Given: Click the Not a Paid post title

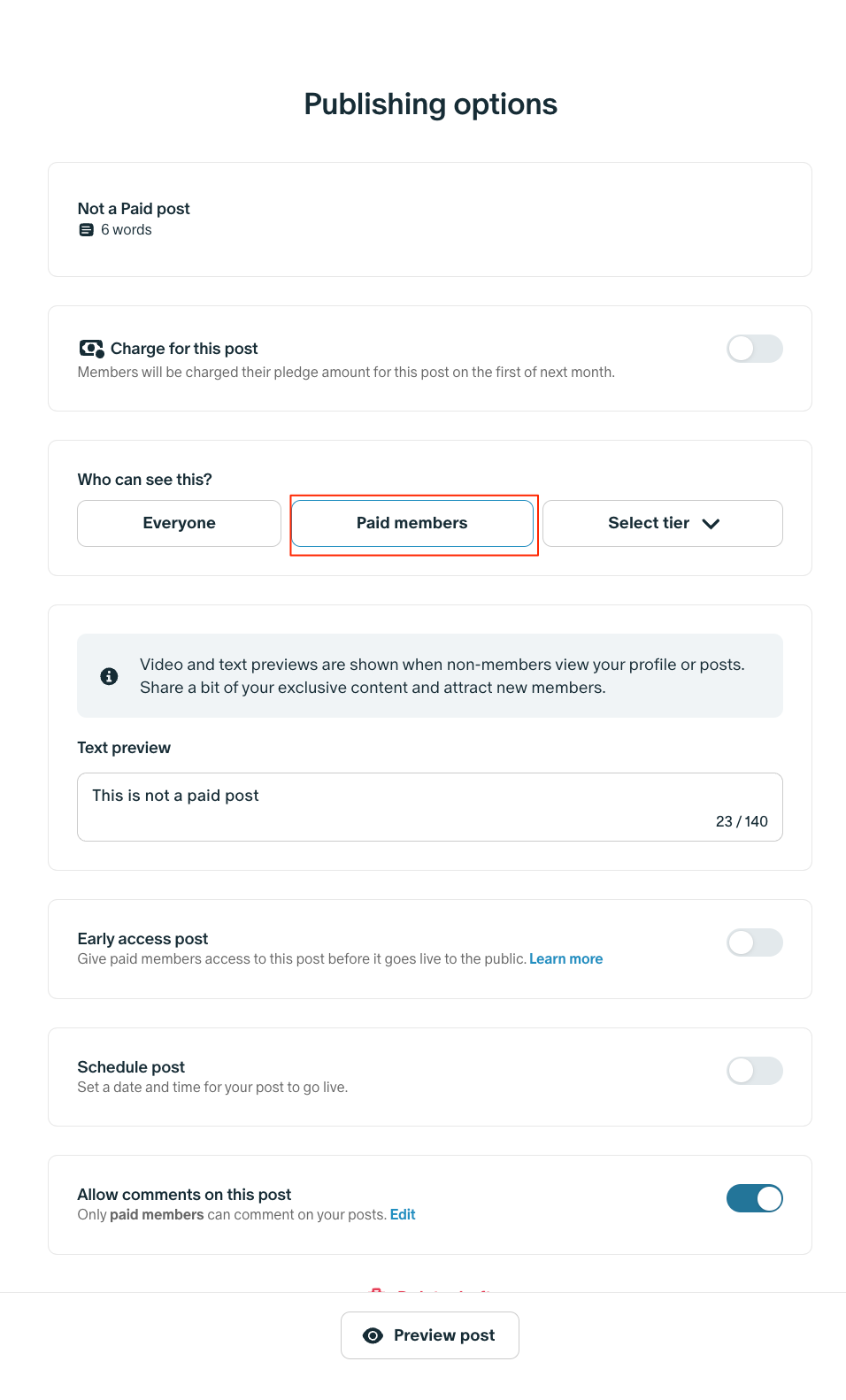Looking at the screenshot, I should [x=134, y=209].
